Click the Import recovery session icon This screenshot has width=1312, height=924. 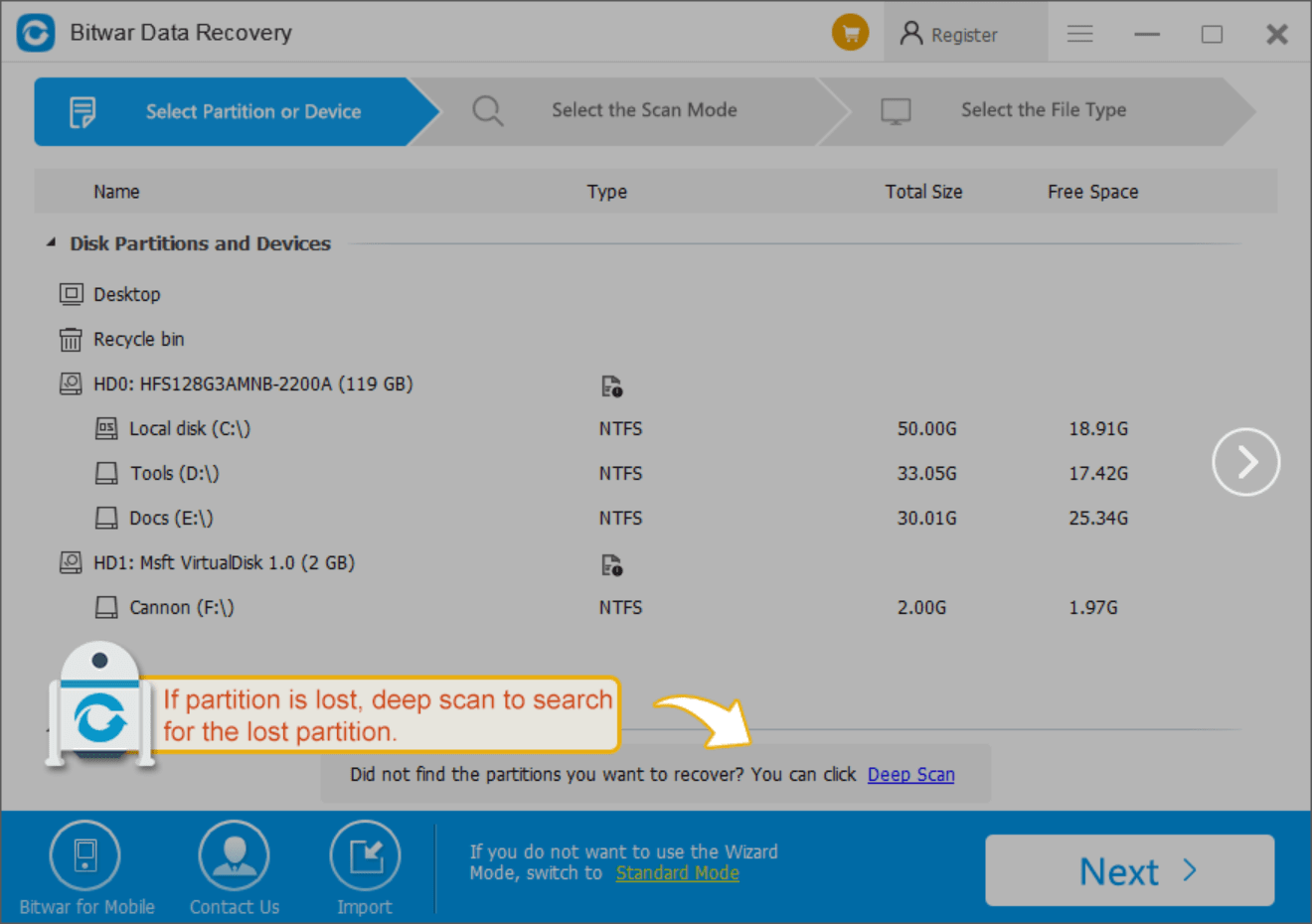[x=365, y=854]
